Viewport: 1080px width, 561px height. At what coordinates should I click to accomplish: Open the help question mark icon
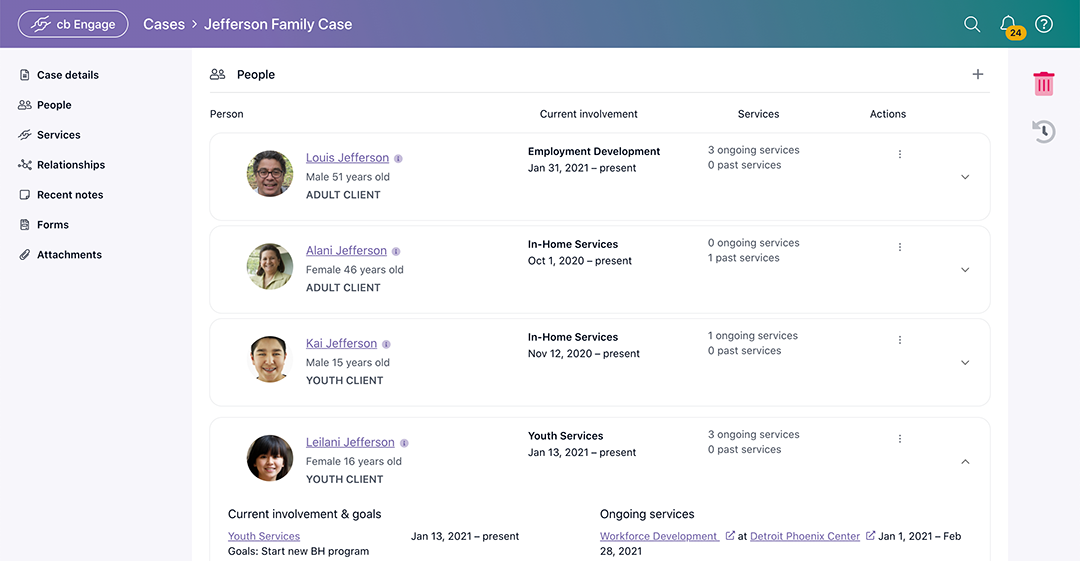1044,24
